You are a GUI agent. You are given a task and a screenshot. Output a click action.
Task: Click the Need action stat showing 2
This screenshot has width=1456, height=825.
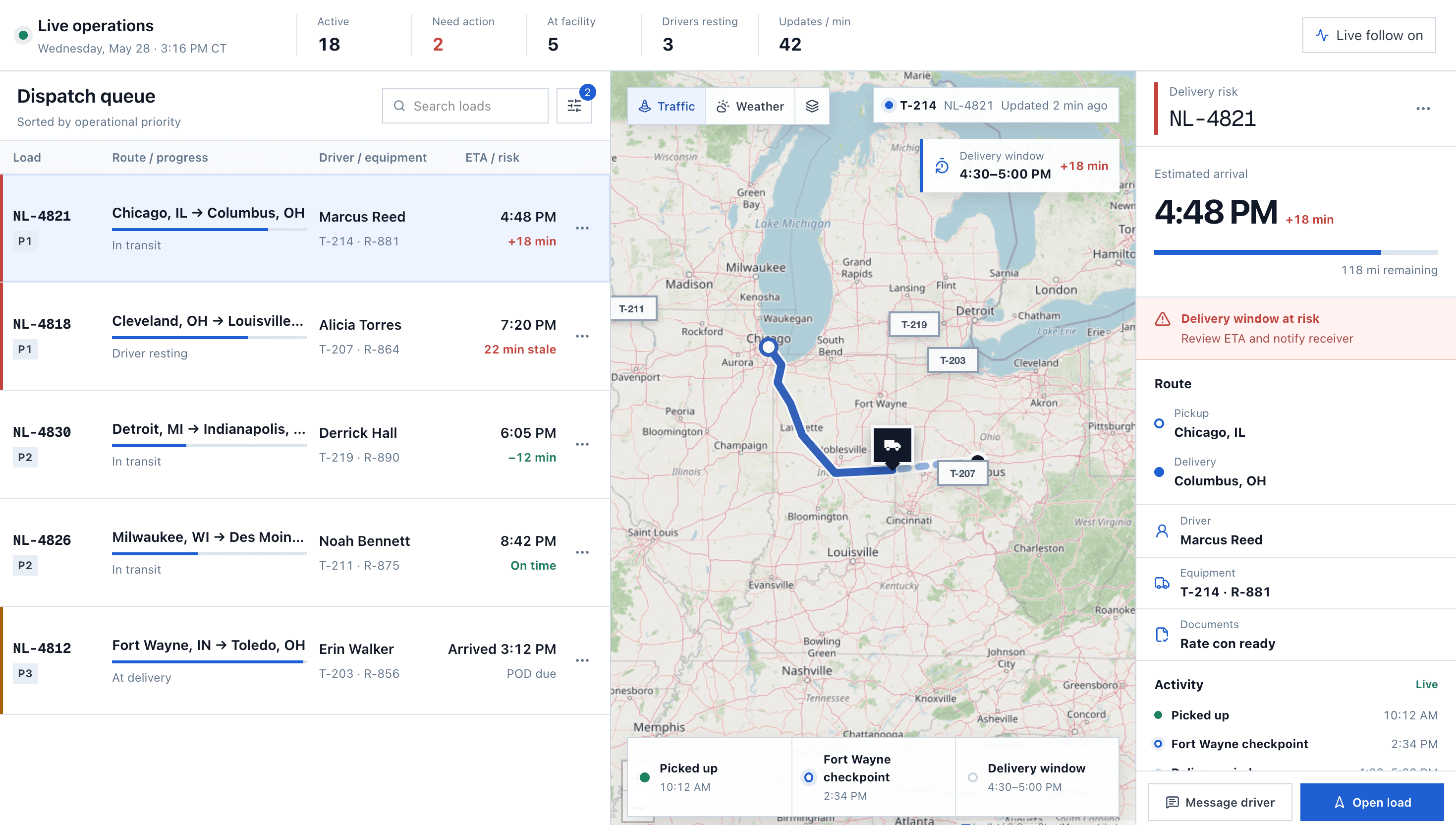[463, 35]
